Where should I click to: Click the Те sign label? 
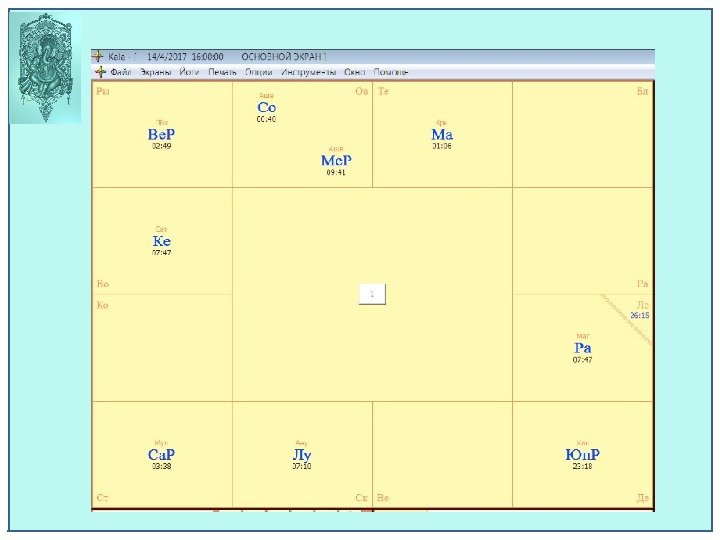(383, 91)
